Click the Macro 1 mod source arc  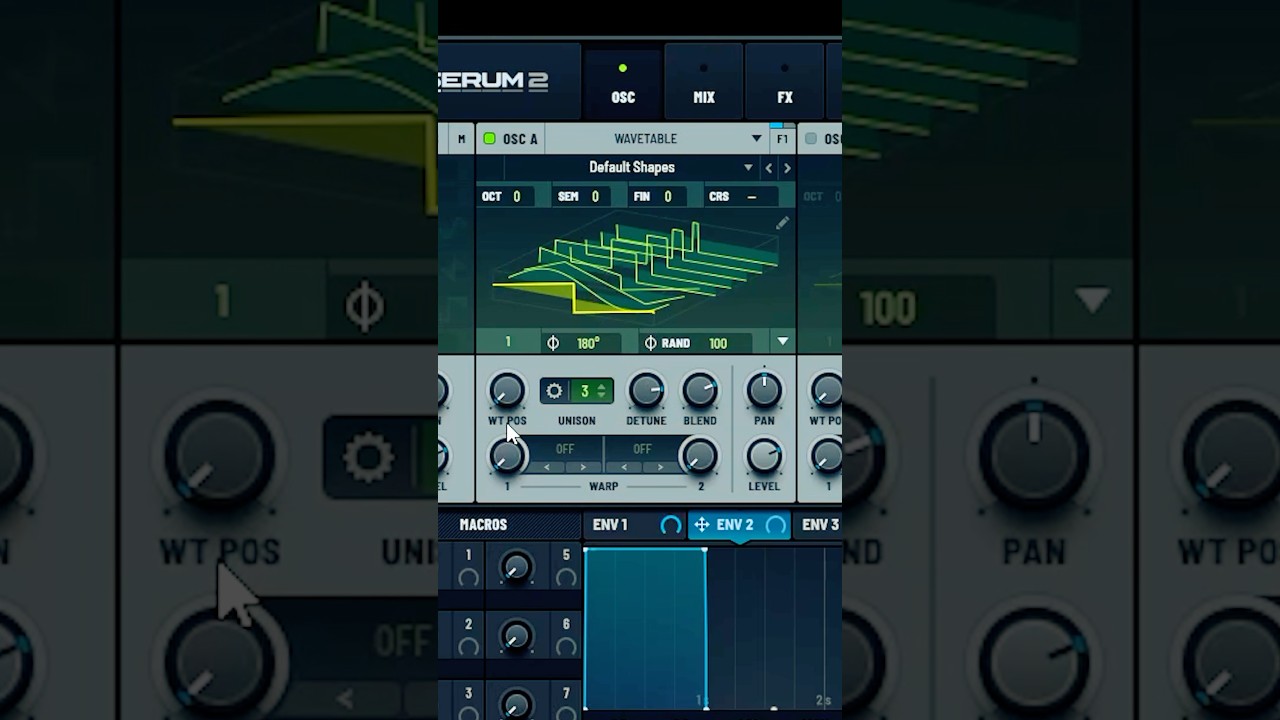(x=468, y=577)
